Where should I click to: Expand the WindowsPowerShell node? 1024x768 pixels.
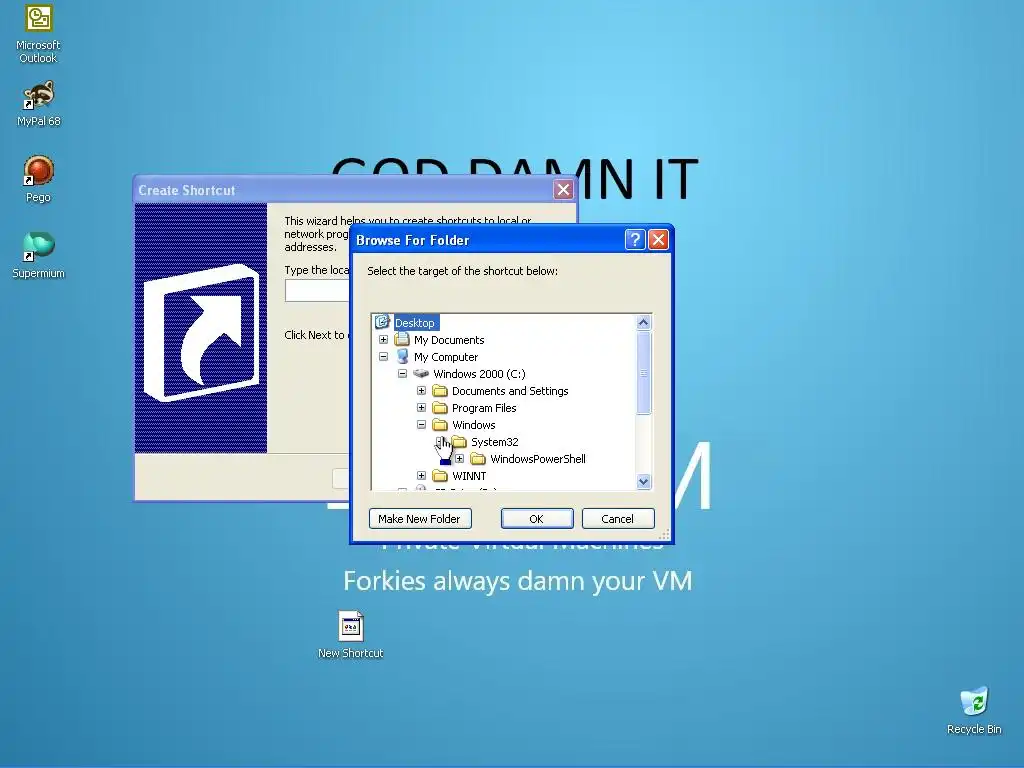(x=459, y=458)
